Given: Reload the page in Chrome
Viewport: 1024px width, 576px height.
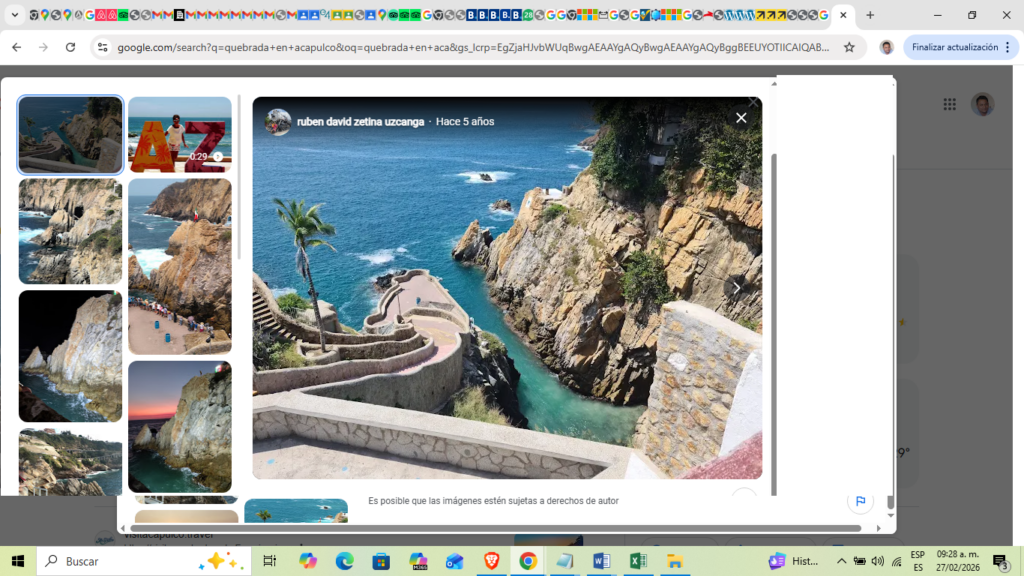Looking at the screenshot, I should 70,47.
